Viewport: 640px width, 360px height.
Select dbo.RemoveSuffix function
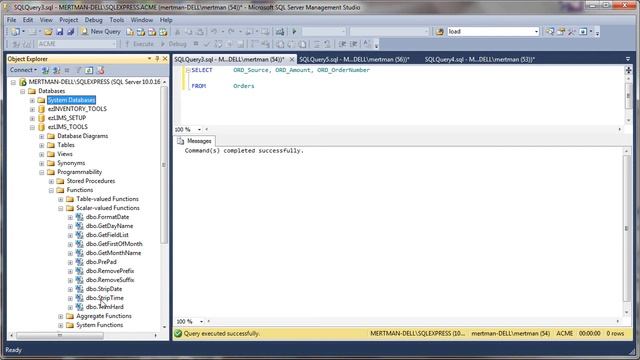point(110,280)
